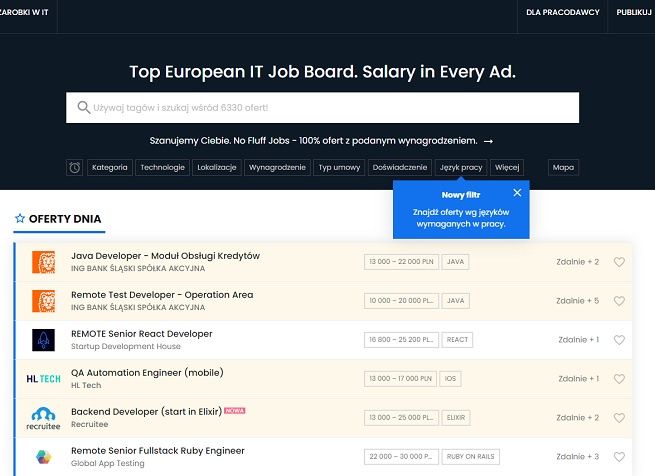This screenshot has width=655, height=476.
Task: Open the recent filters clock icon
Action: pos(74,168)
